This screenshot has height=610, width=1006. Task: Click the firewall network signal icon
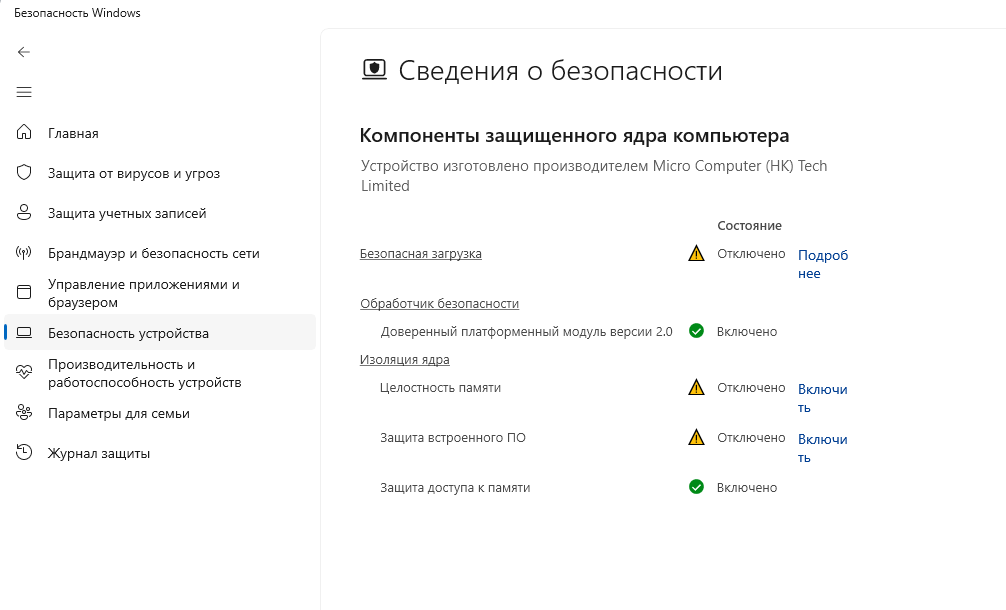coord(25,253)
